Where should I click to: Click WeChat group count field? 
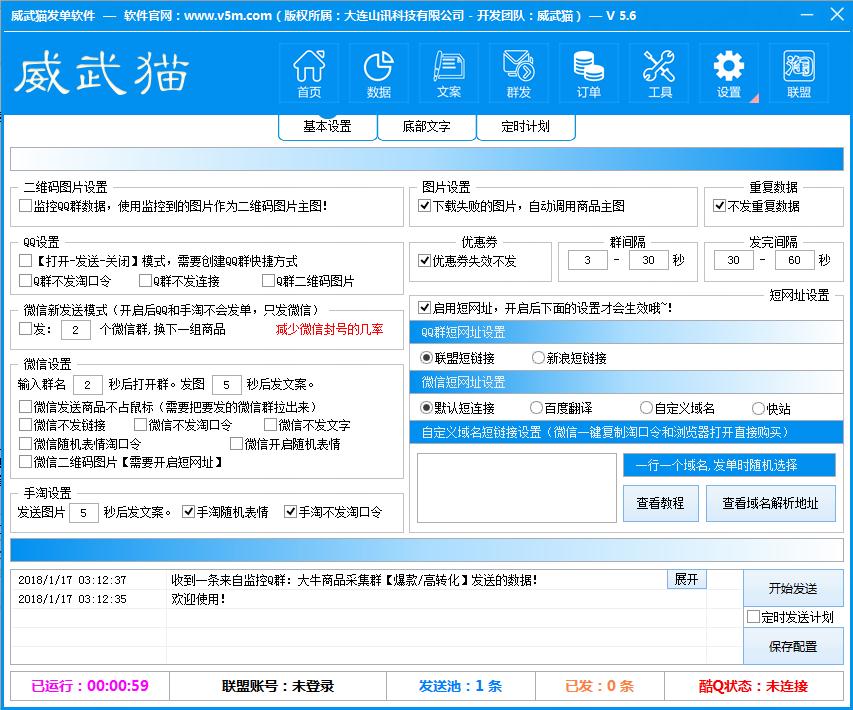coord(76,330)
